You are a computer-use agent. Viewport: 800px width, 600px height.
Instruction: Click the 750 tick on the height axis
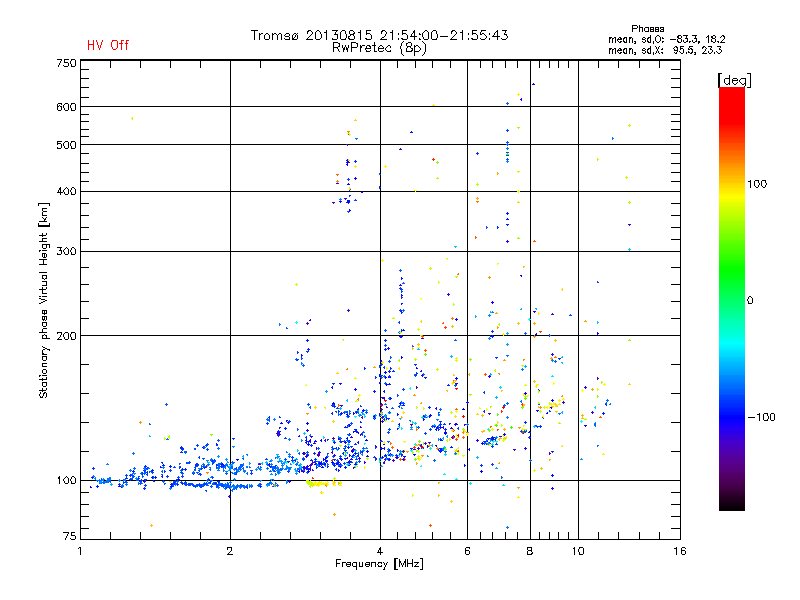pyautogui.click(x=66, y=63)
